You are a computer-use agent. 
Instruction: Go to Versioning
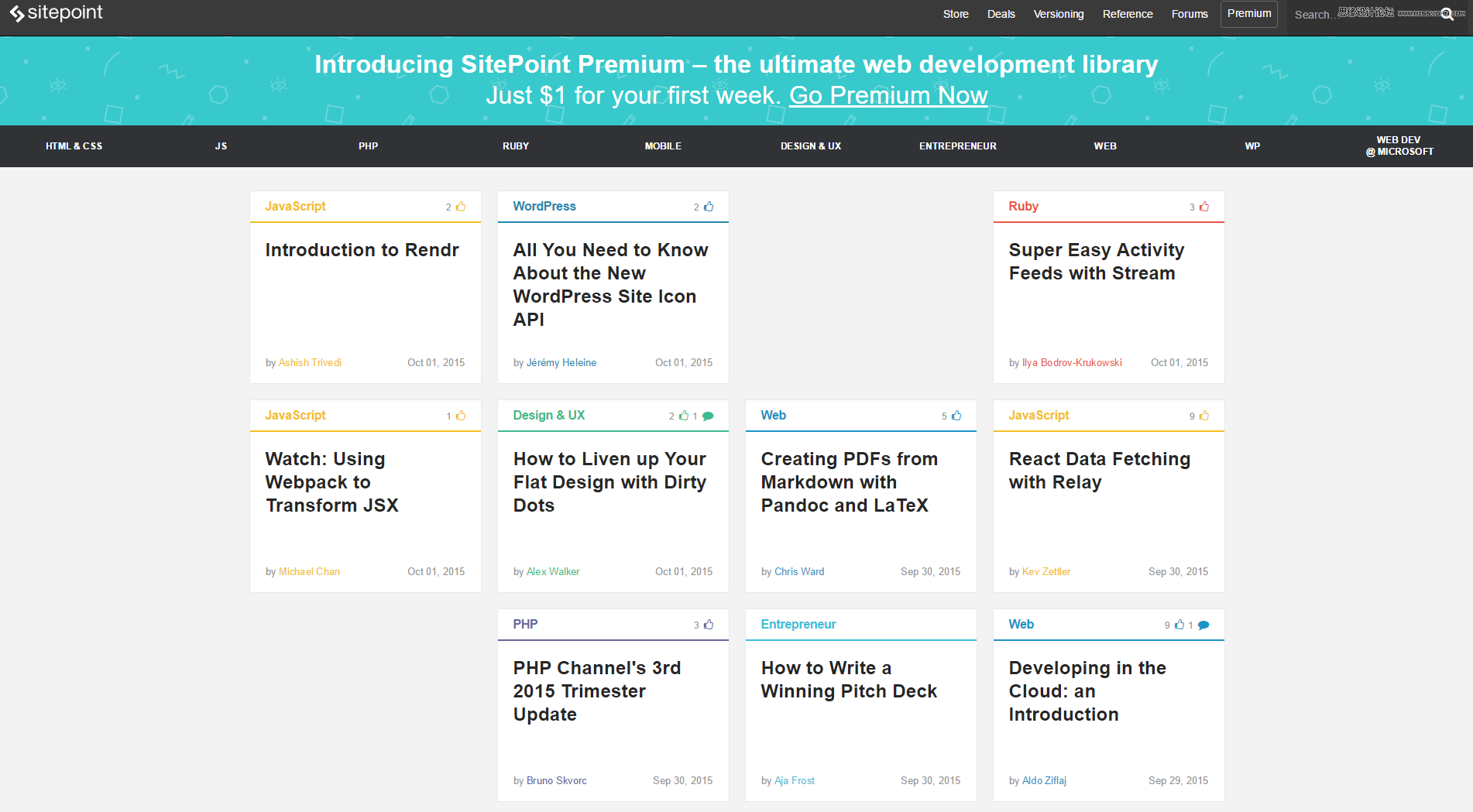point(1059,14)
